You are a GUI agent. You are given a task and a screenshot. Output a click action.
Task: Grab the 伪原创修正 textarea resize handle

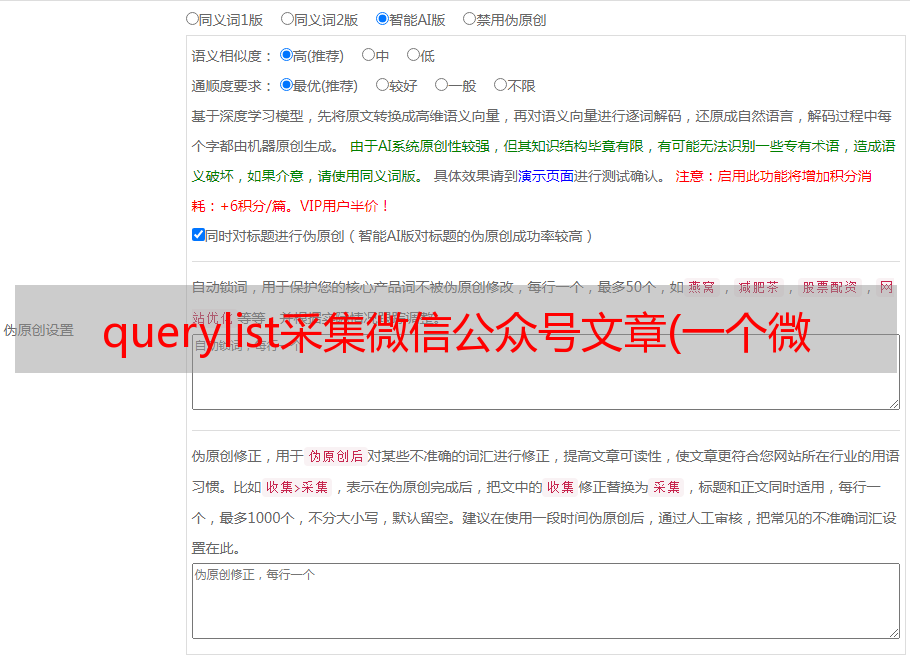pos(894,633)
